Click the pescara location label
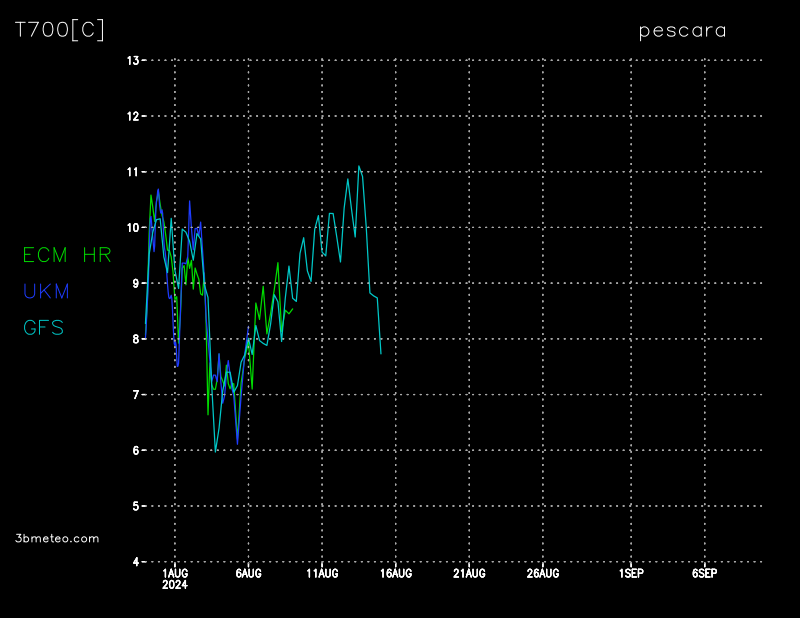800x618 pixels. point(683,31)
